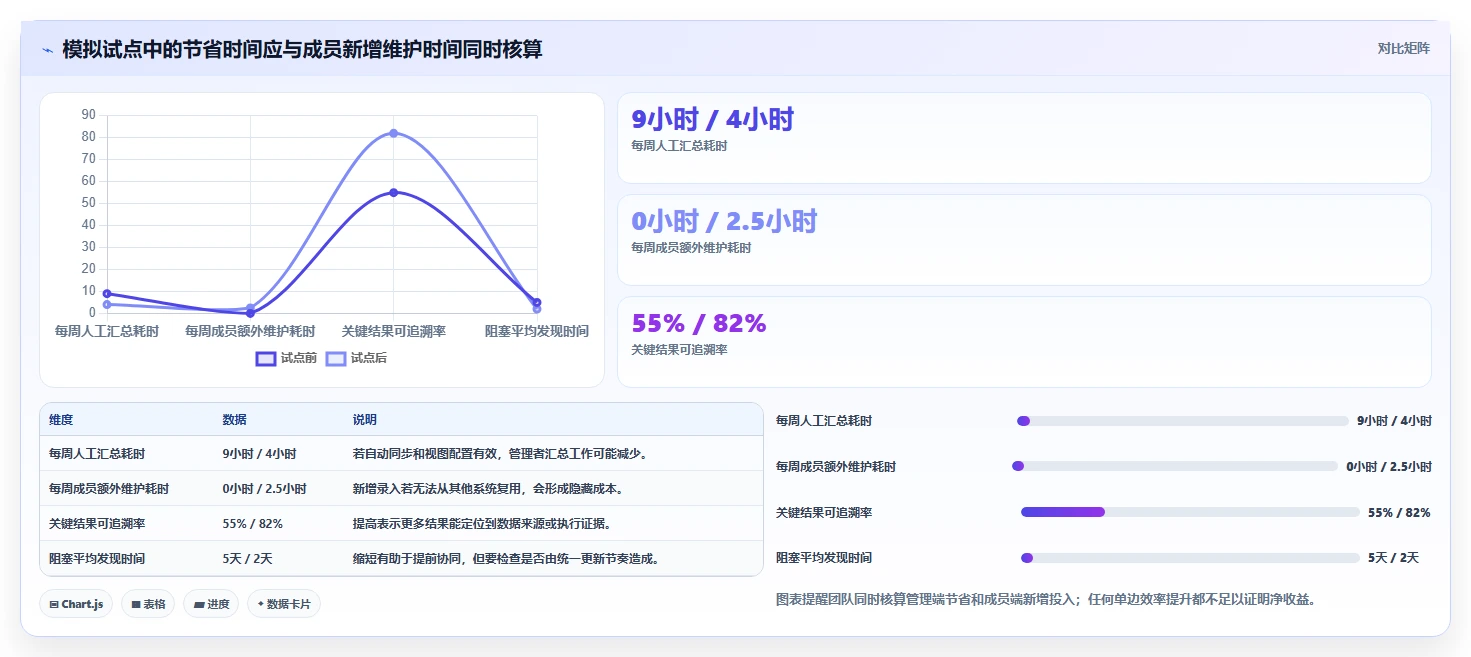1471x657 pixels.
Task: Click the 试点后 peak point at 82
Action: tap(393, 133)
